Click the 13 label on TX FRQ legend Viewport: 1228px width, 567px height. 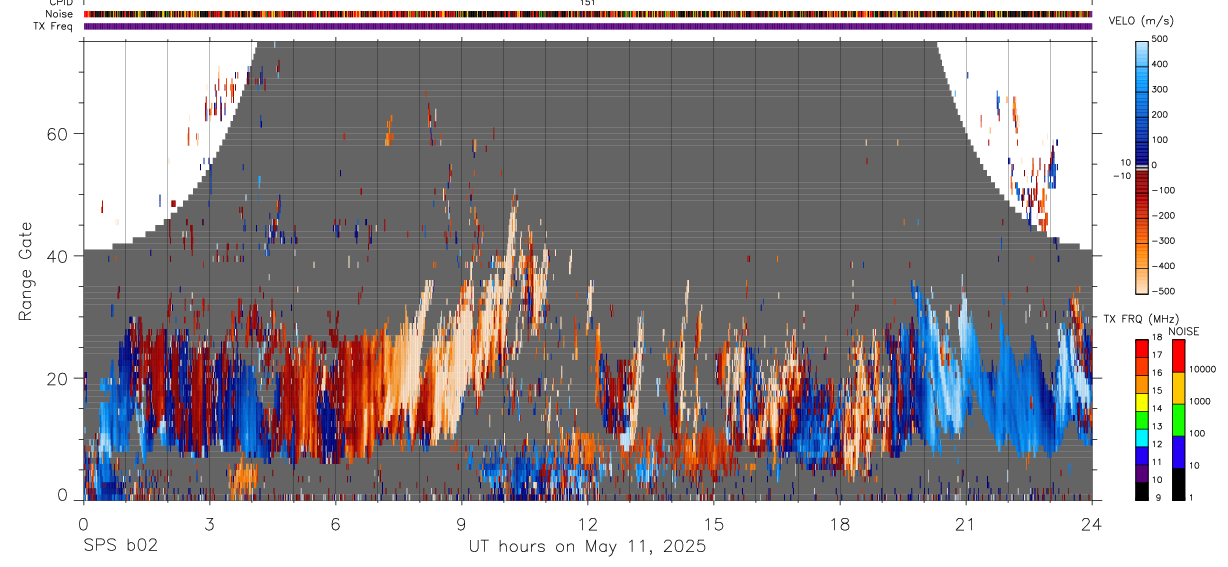(x=1158, y=427)
